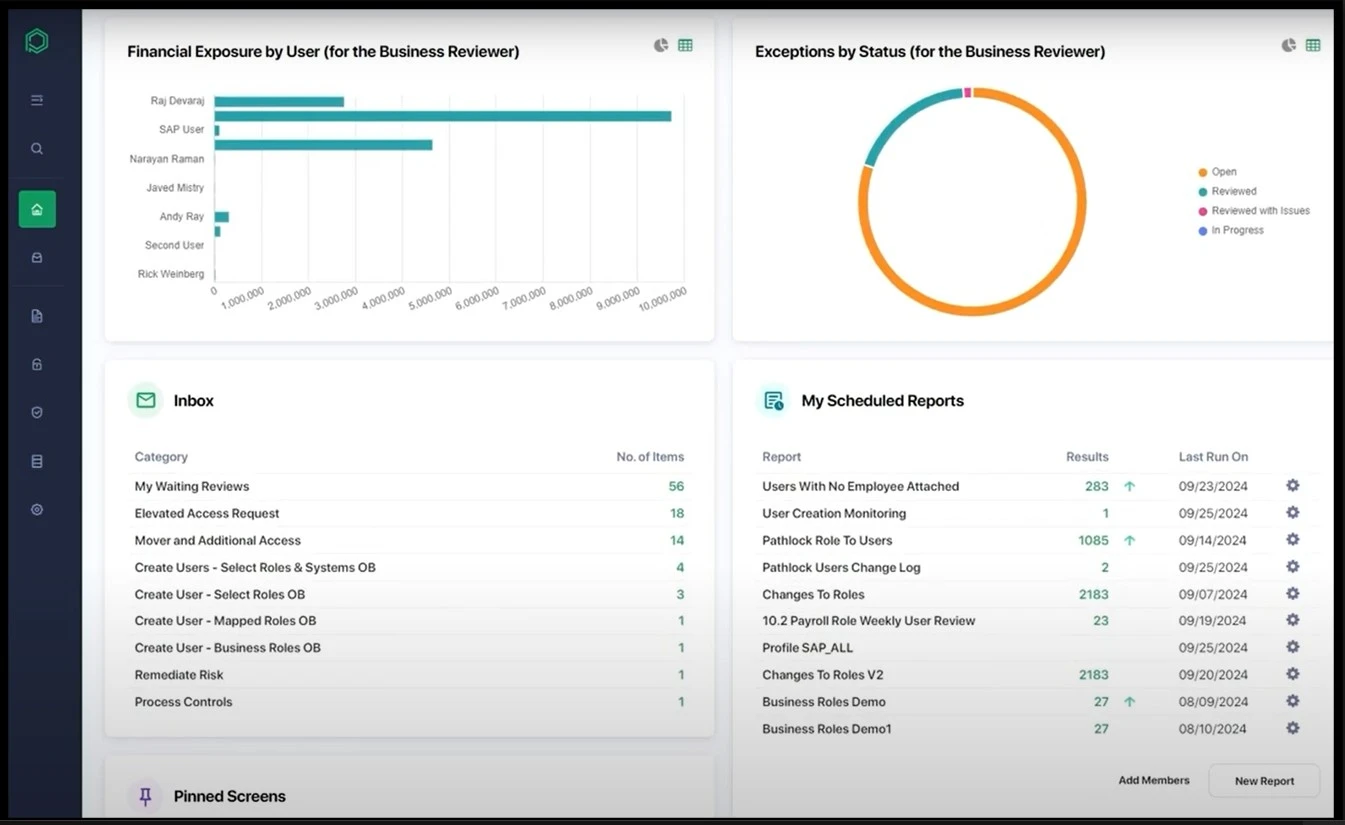
Task: Select the document item in the sidebar
Action: click(36, 315)
